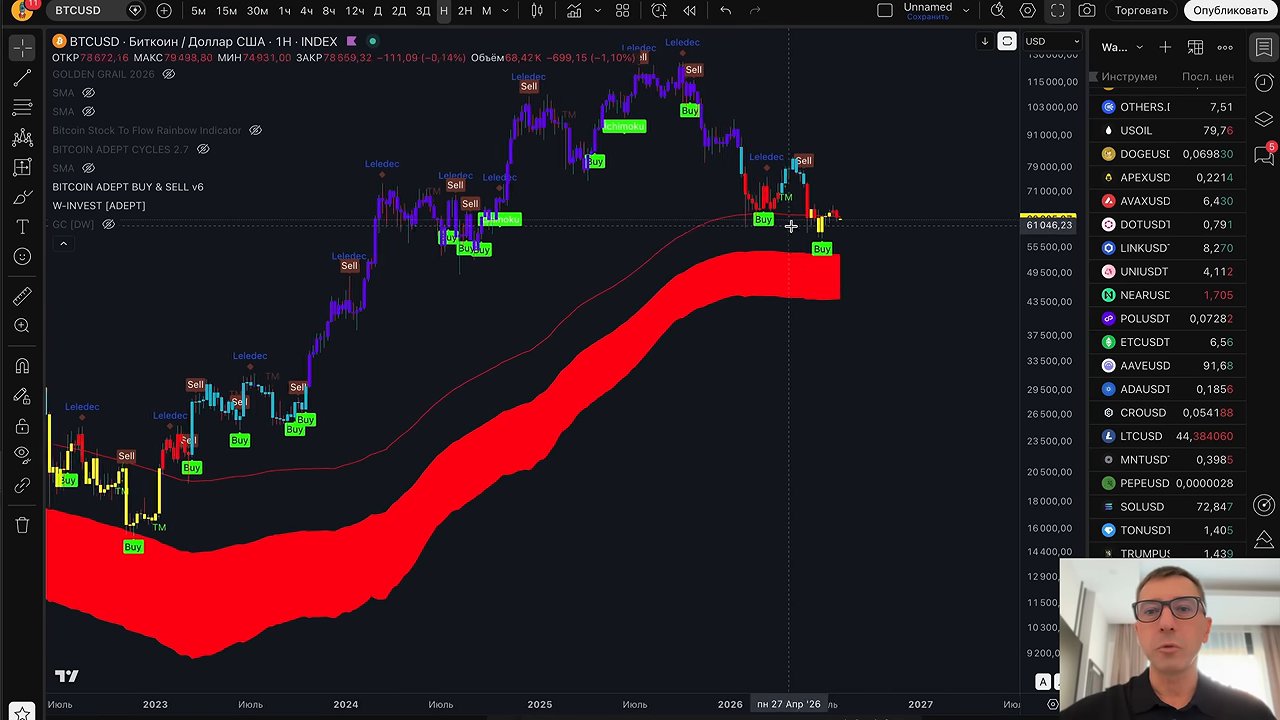The image size is (1280, 720).
Task: Toggle lock all drawing tools
Action: 22,426
